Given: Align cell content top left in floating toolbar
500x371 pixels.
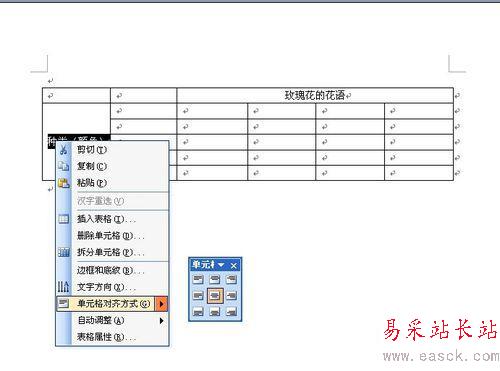Looking at the screenshot, I should [198, 279].
